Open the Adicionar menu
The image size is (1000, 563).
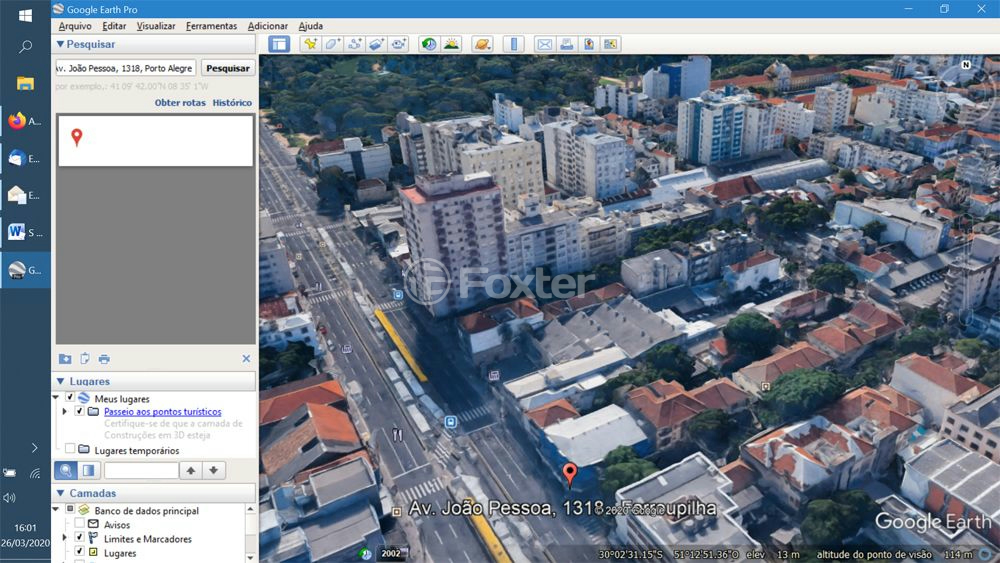point(267,26)
